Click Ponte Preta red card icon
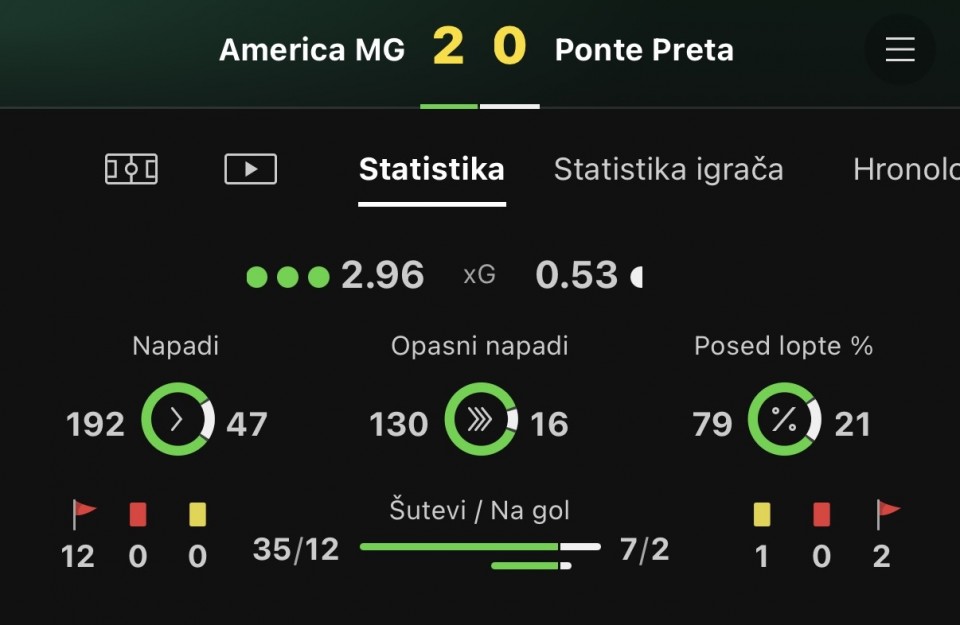Viewport: 960px width, 625px height. (x=822, y=514)
